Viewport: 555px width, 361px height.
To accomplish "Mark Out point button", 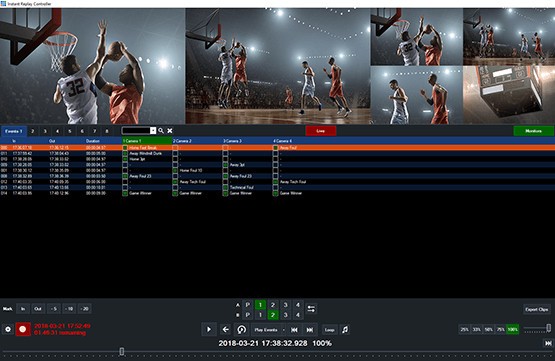I will (38, 309).
